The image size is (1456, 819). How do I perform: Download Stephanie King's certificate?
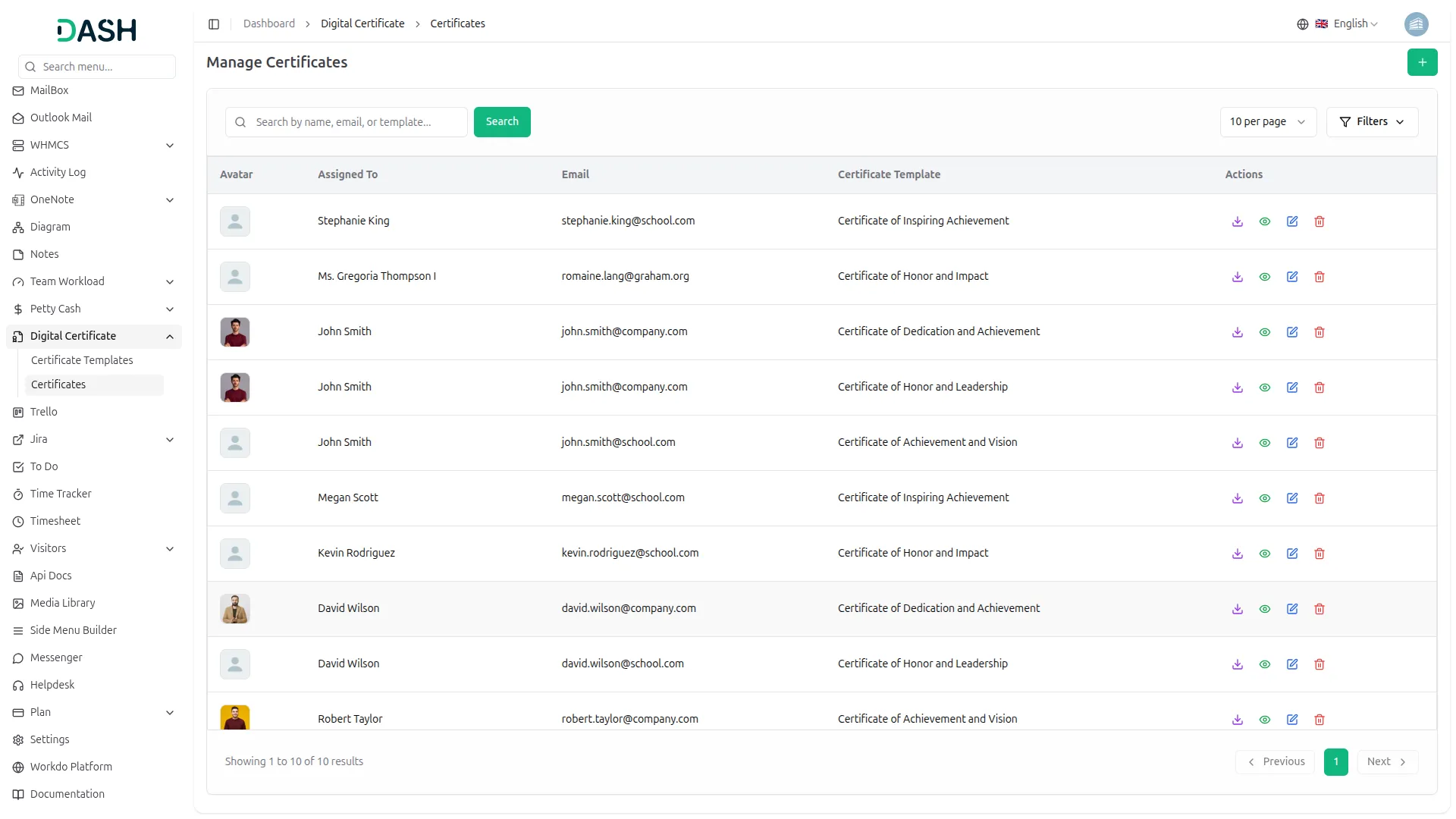(x=1238, y=221)
